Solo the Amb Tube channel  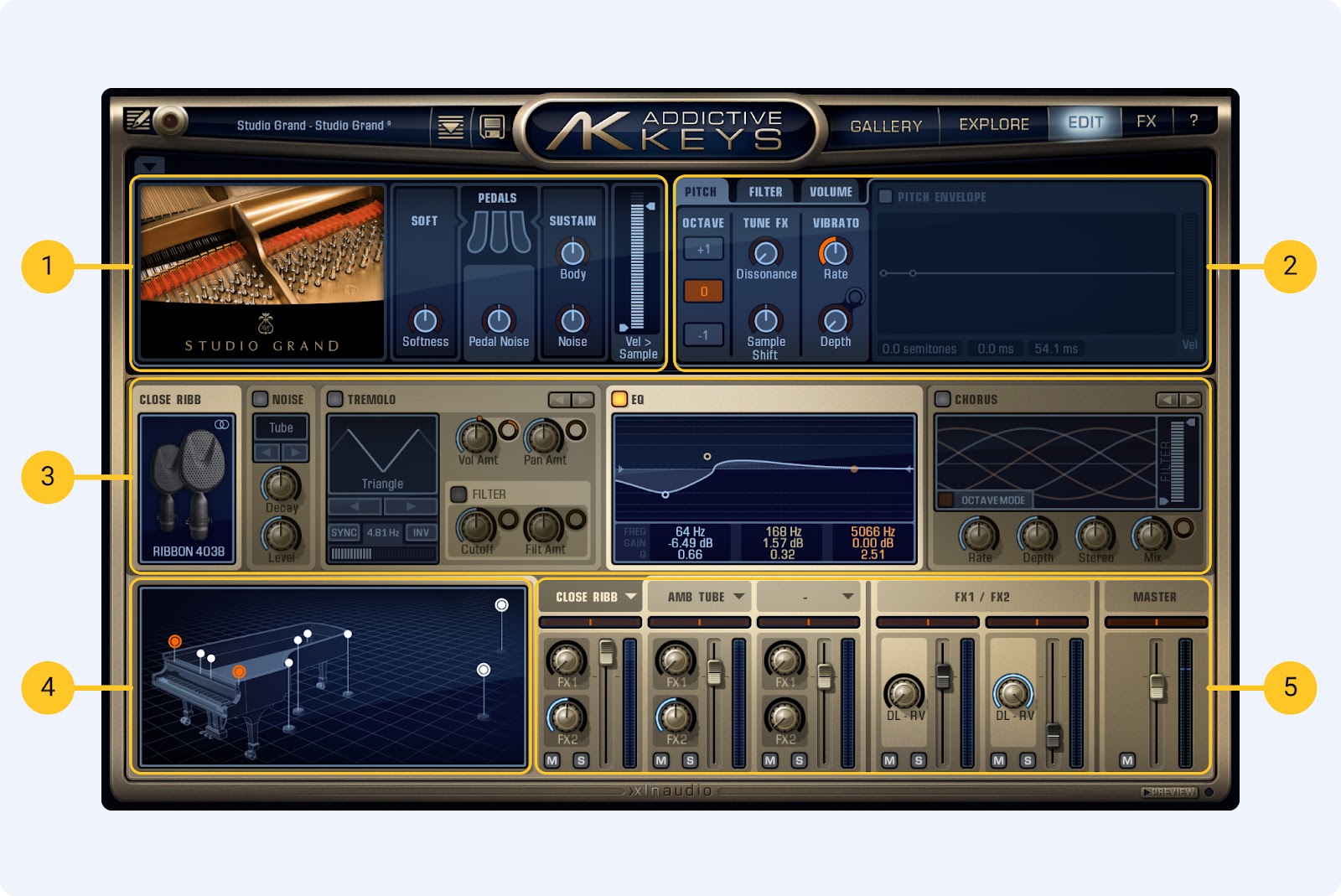click(690, 760)
